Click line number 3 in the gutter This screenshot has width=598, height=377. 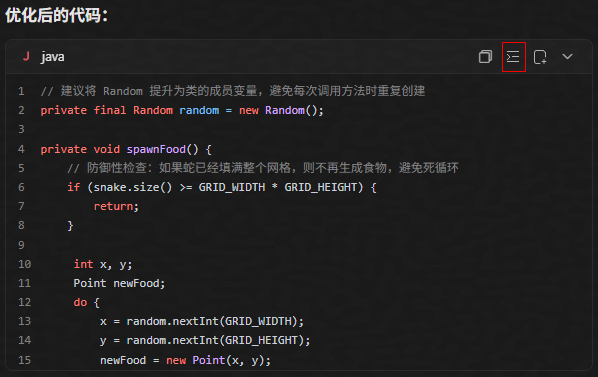click(21, 129)
